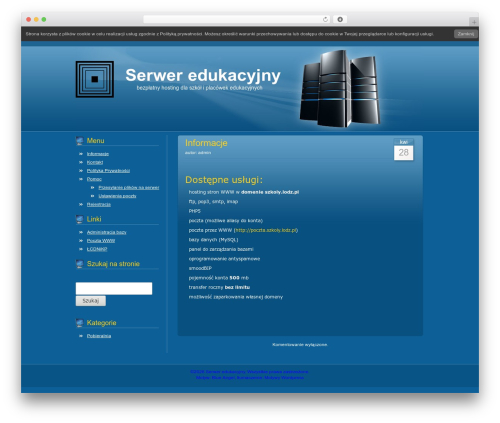Image resolution: width=500 pixels, height=423 pixels.
Task: Open the Rejestracja menu link
Action: [99, 204]
